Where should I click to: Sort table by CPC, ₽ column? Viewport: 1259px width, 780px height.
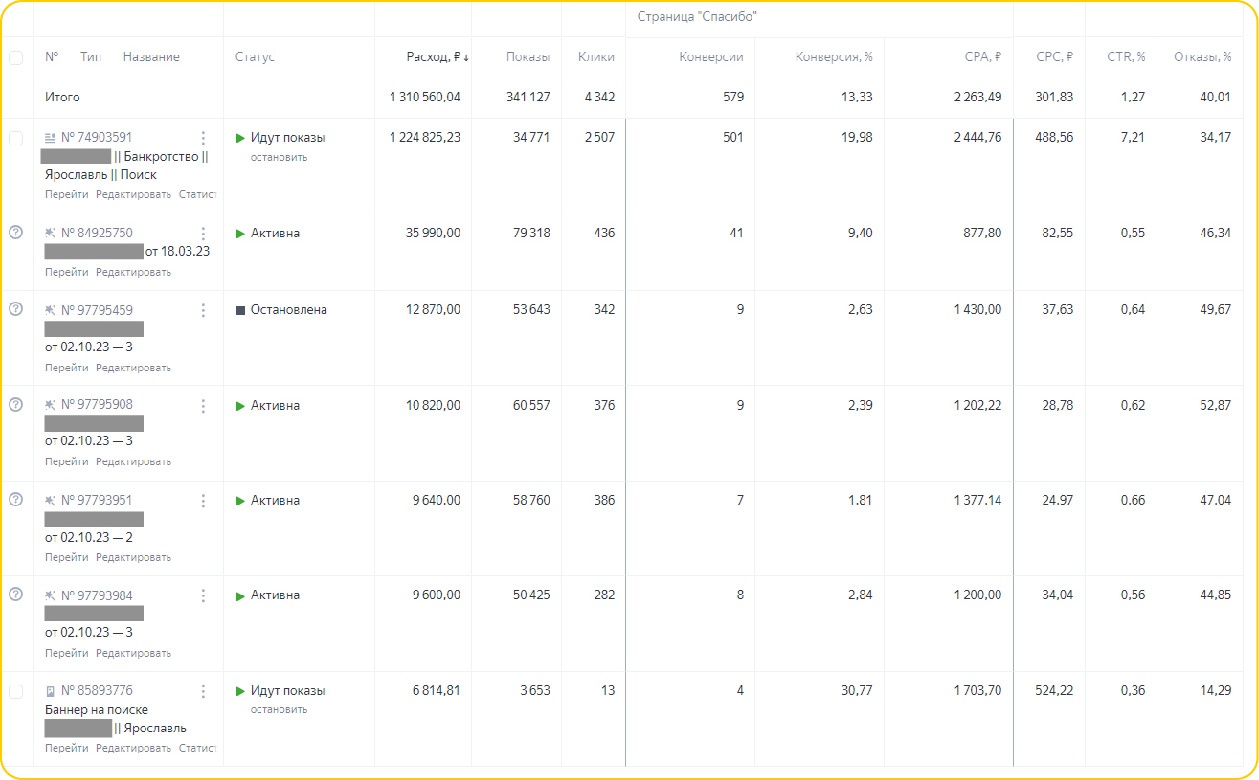pos(1055,57)
